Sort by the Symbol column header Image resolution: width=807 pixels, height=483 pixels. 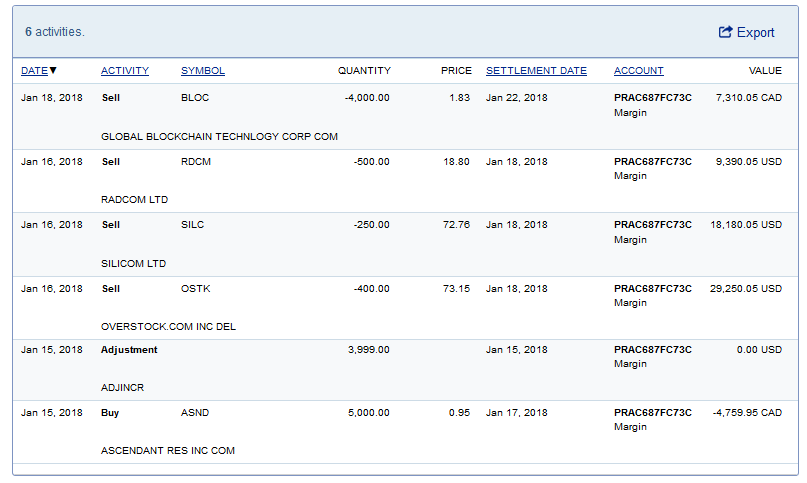[203, 71]
